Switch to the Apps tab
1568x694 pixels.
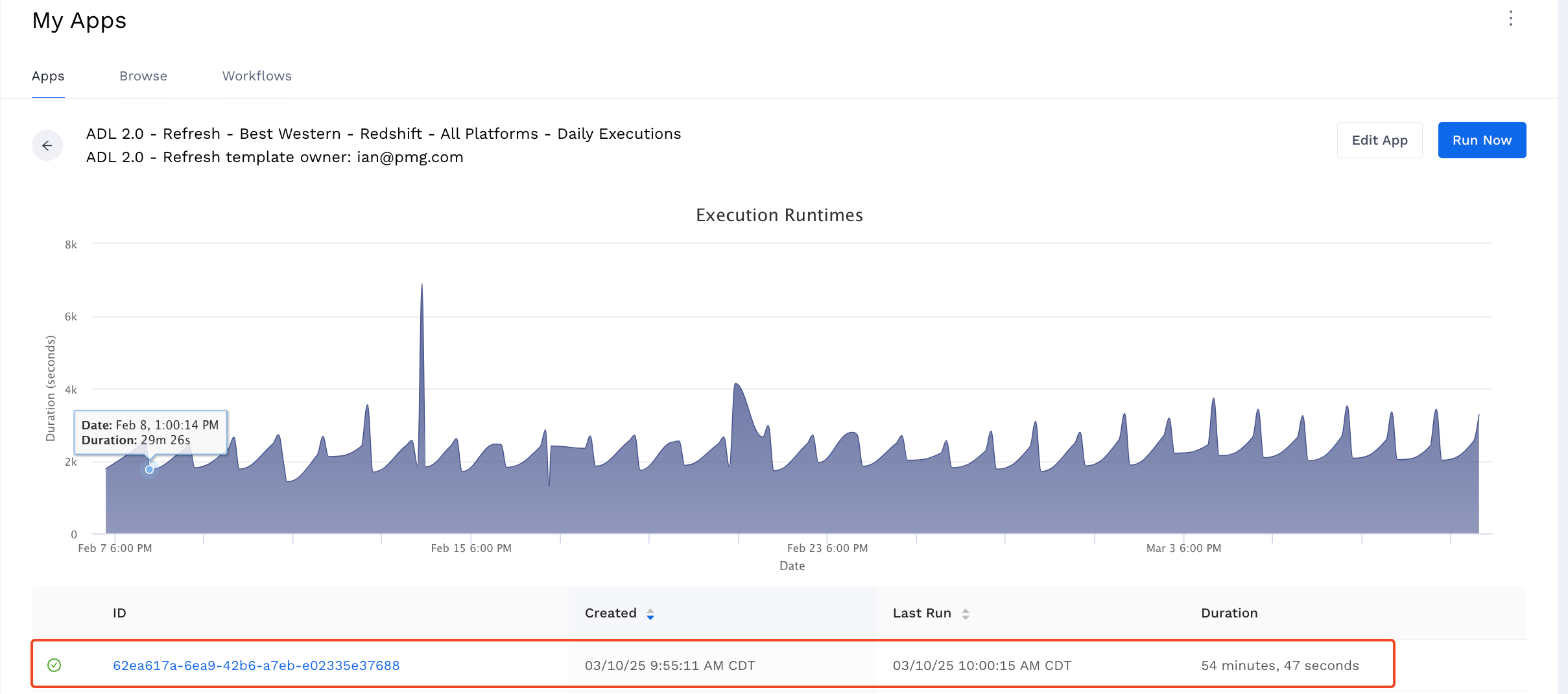(48, 76)
